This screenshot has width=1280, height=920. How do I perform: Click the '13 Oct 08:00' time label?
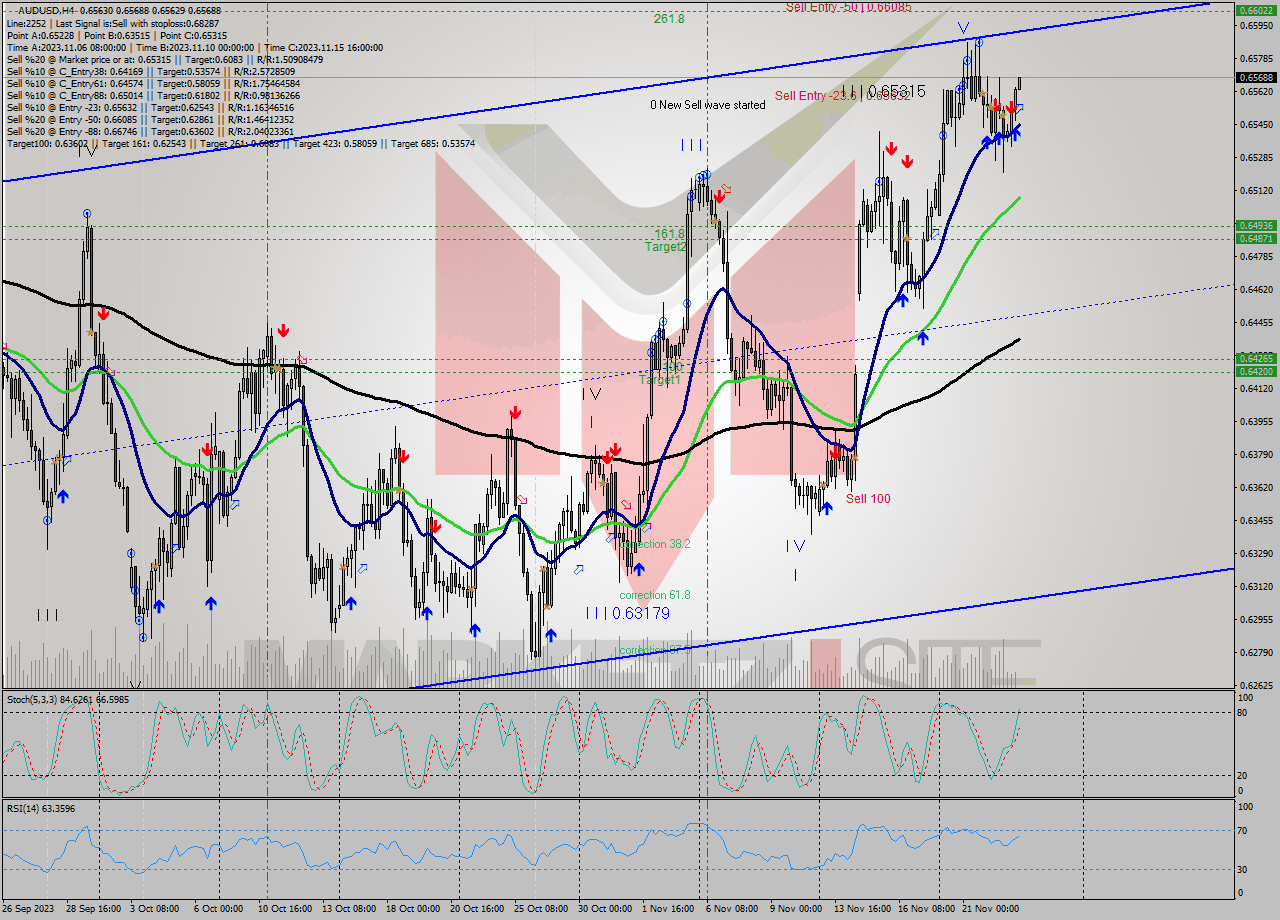(347, 909)
